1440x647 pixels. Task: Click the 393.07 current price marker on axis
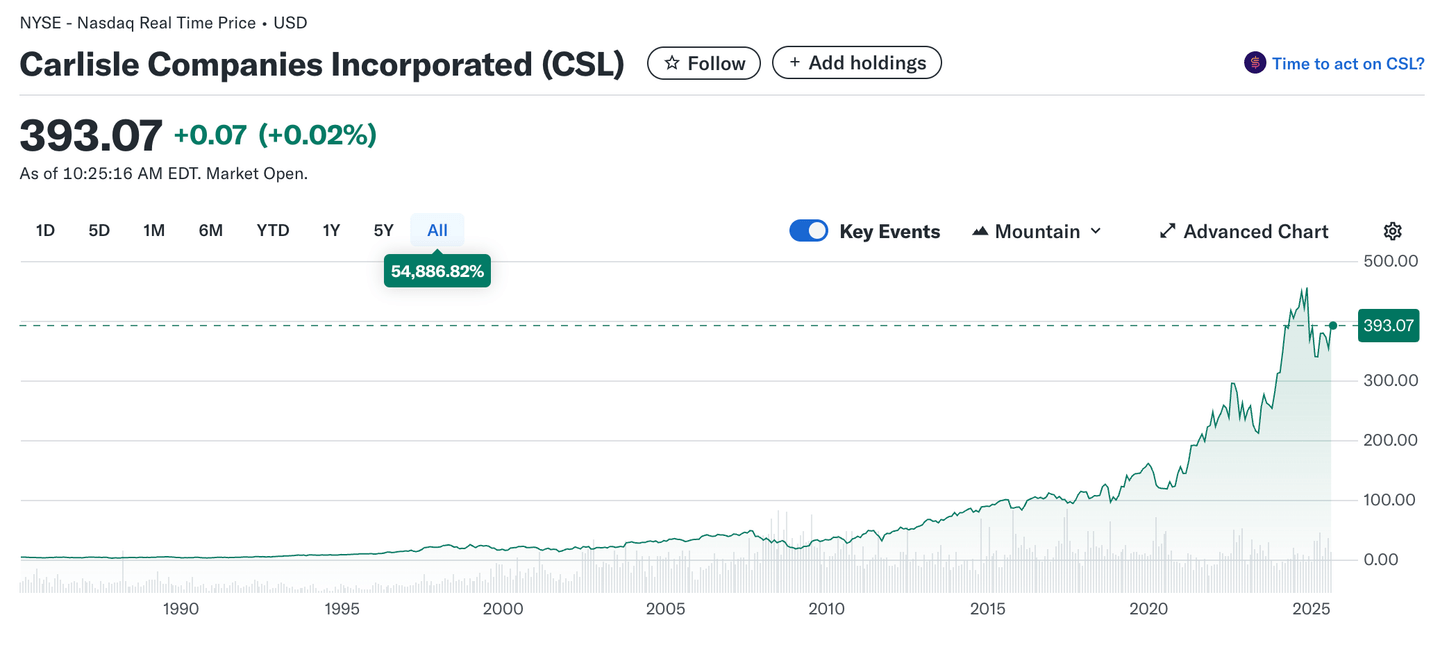click(x=1388, y=325)
